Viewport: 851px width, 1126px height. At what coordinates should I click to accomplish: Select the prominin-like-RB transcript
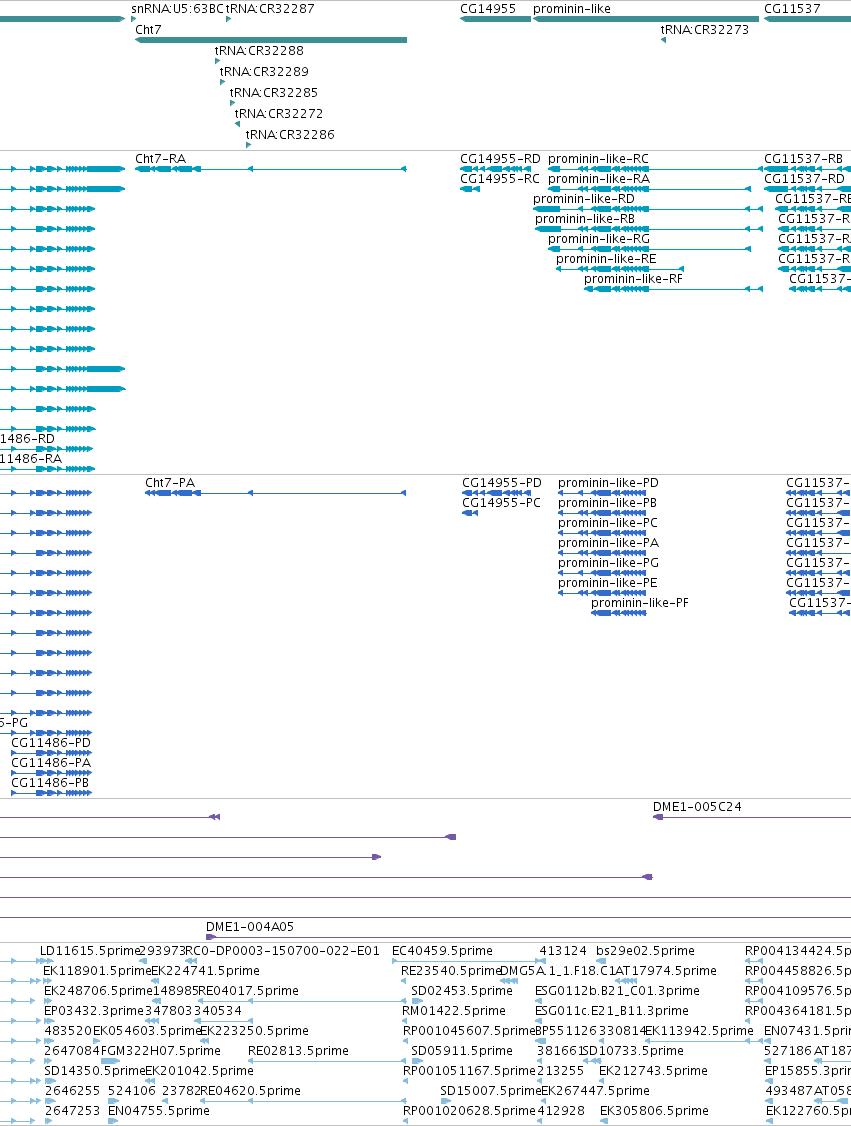point(585,218)
